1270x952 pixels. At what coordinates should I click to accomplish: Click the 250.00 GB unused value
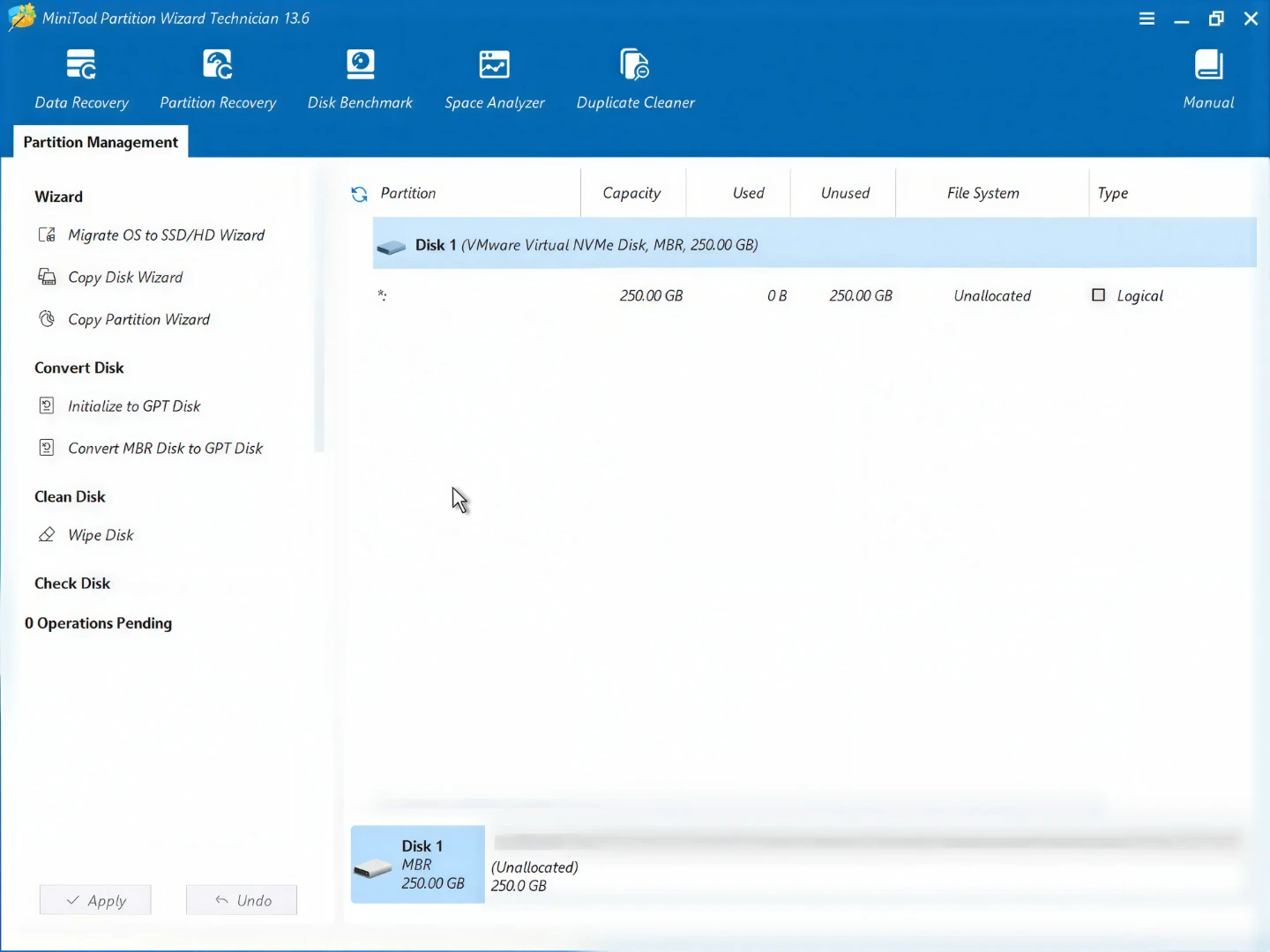click(x=861, y=296)
